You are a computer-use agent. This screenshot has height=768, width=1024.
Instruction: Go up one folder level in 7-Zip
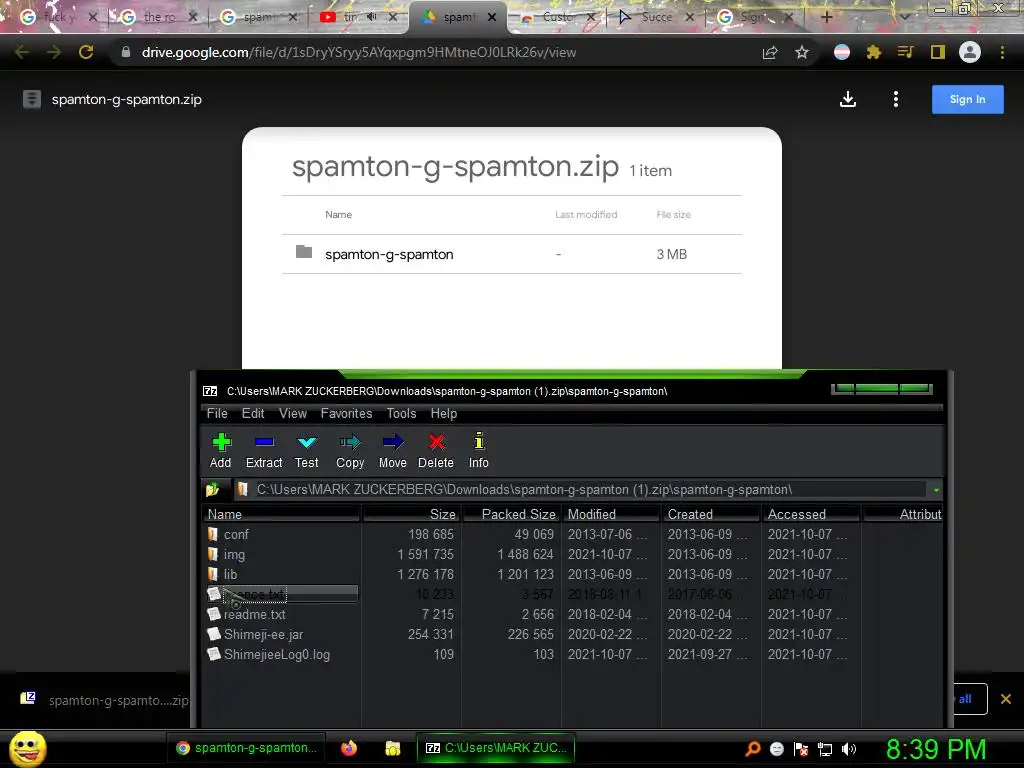coord(213,489)
